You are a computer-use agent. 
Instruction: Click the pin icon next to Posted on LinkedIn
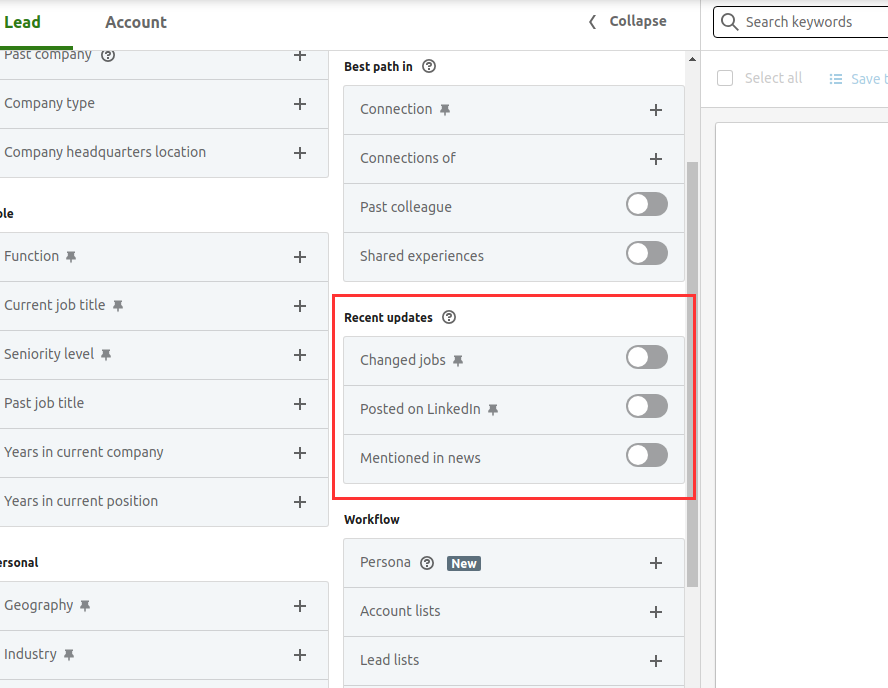pos(492,410)
